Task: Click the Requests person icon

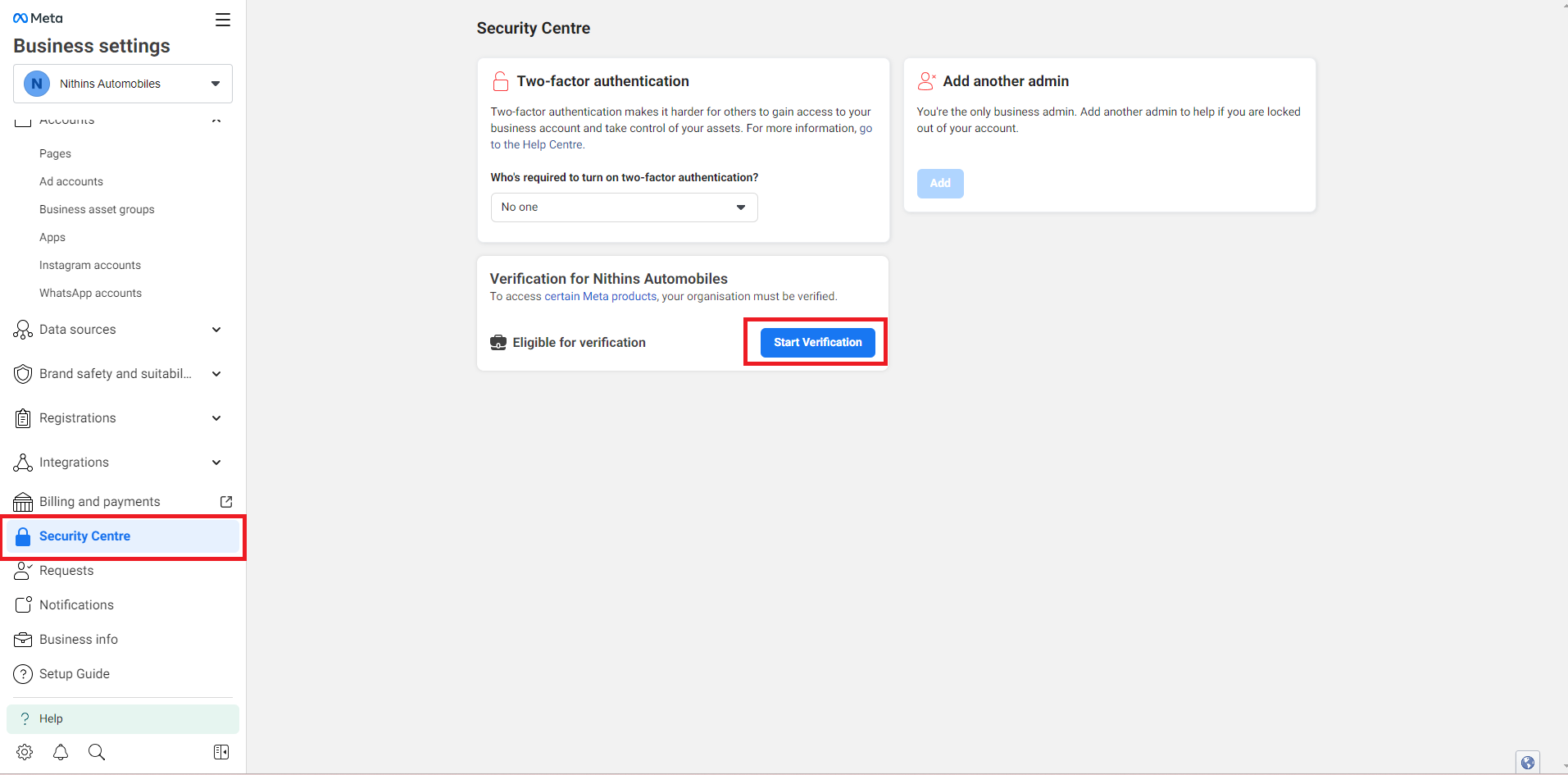Action: point(23,571)
